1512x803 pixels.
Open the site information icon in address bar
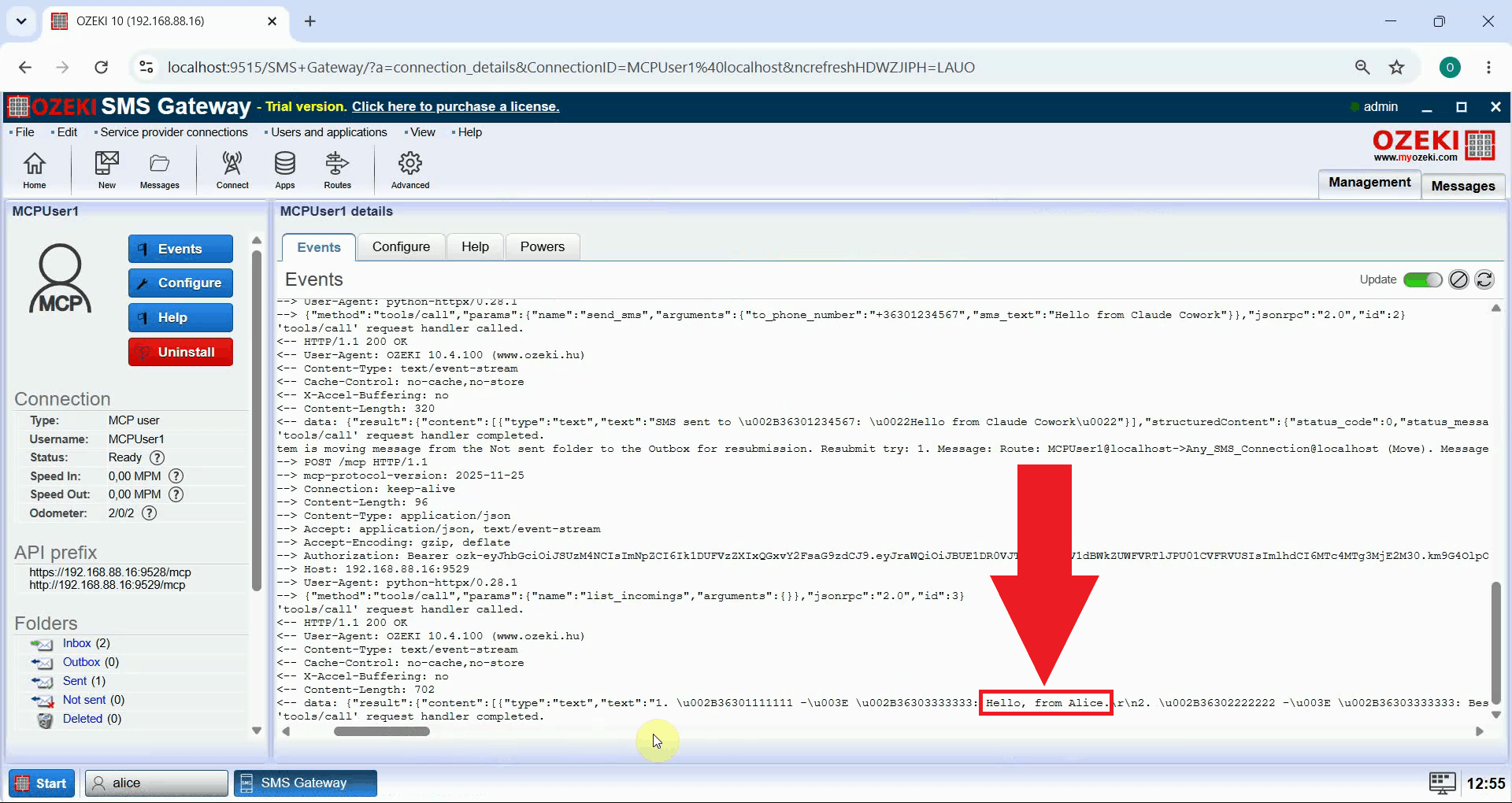coord(146,67)
